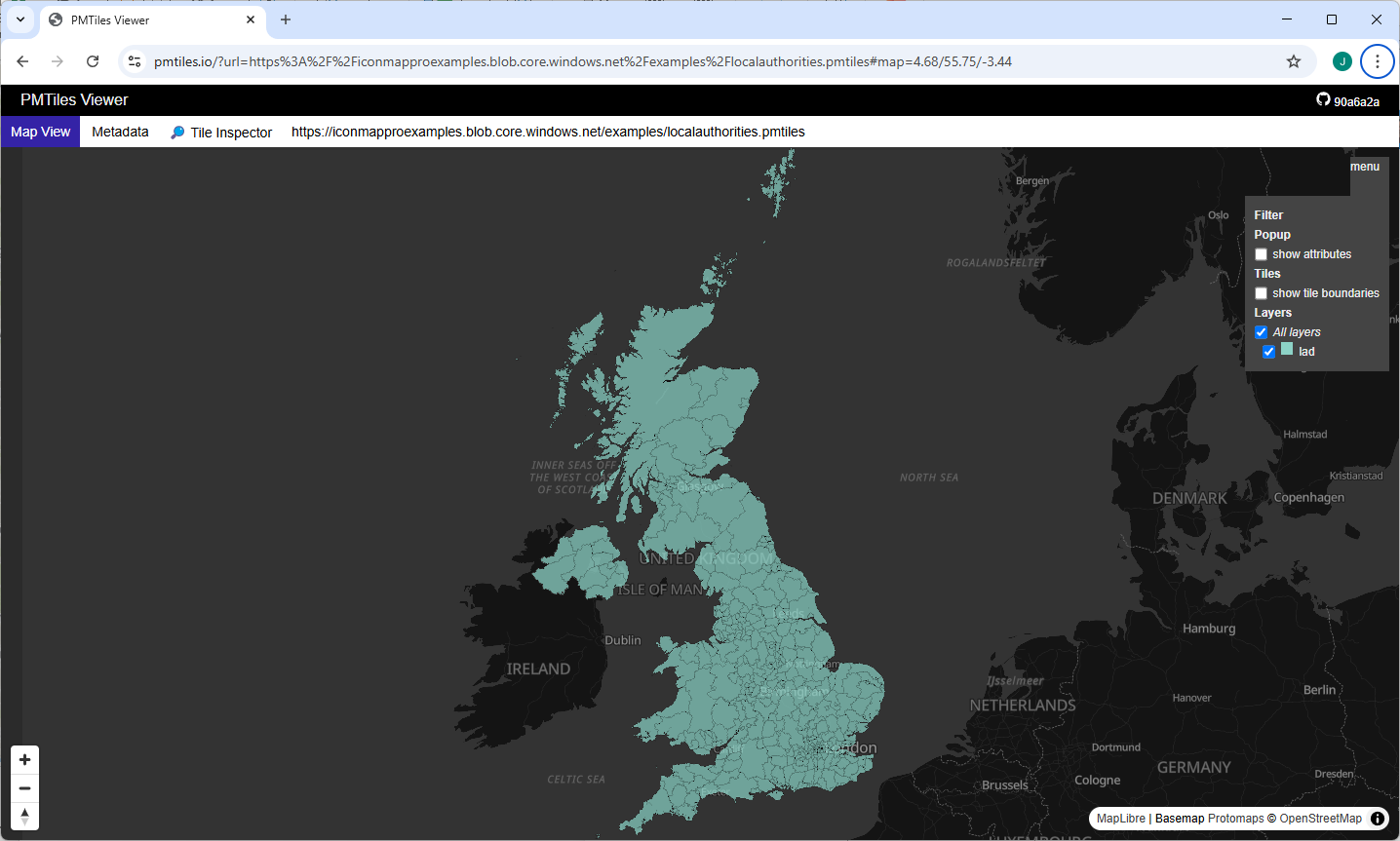The image size is (1400, 841).
Task: Open Chrome's three-dot menu
Action: point(1377,61)
